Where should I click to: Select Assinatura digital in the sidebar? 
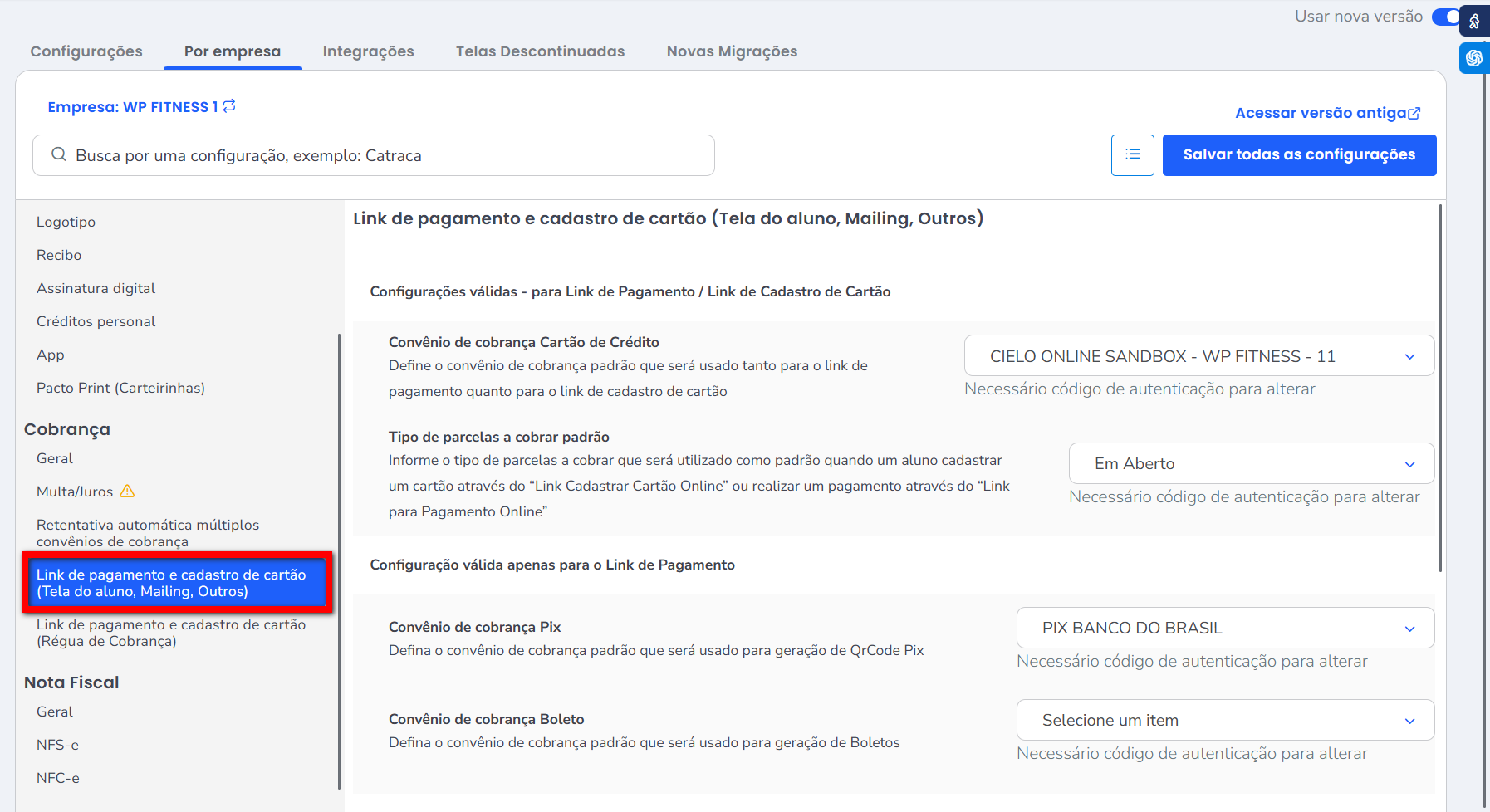point(96,288)
